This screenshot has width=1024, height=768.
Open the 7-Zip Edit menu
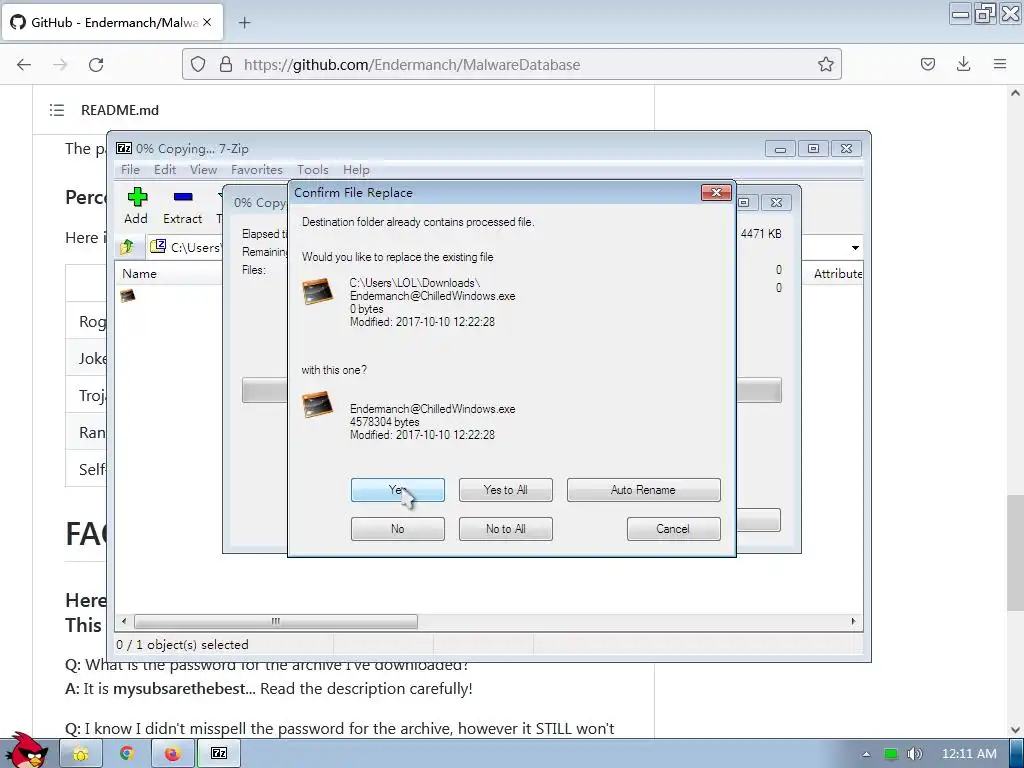click(165, 170)
